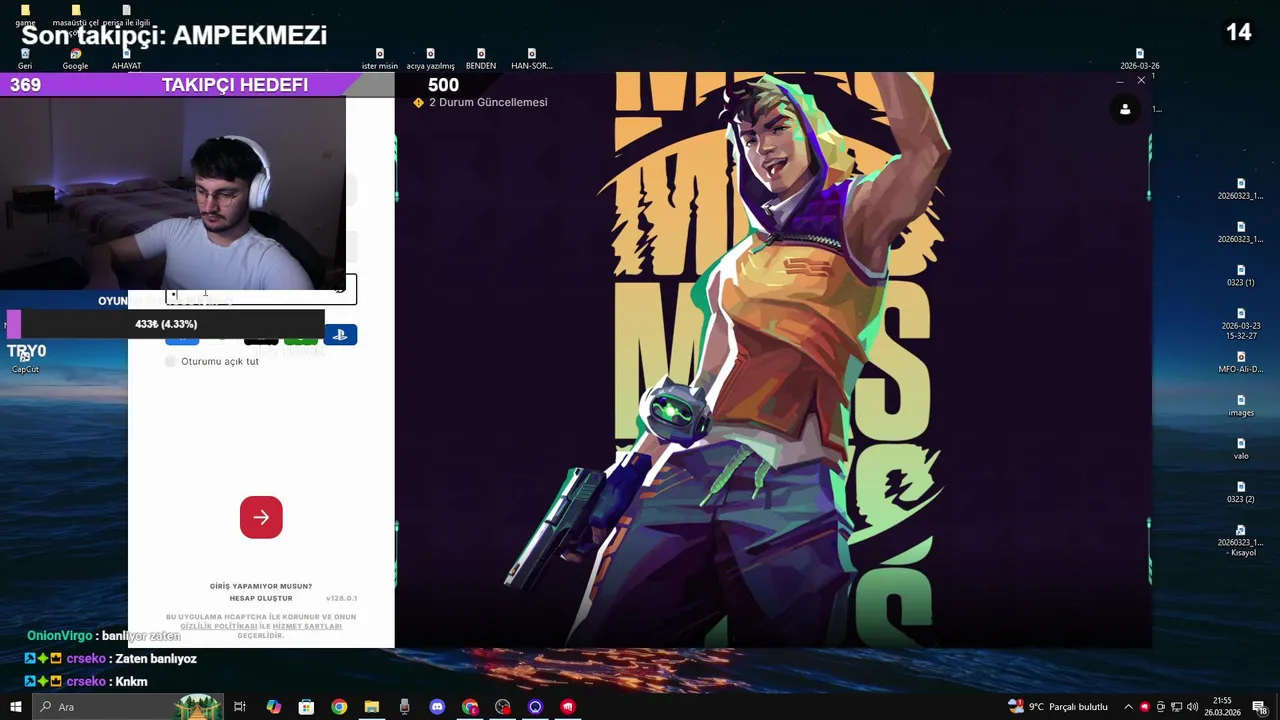Click the camera 'Meet Now' tray icon

pyautogui.click(x=1160, y=707)
